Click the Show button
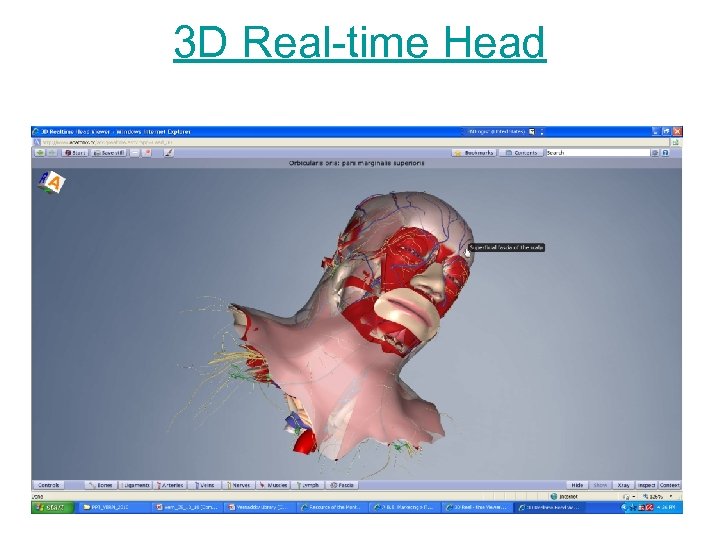 coord(601,485)
